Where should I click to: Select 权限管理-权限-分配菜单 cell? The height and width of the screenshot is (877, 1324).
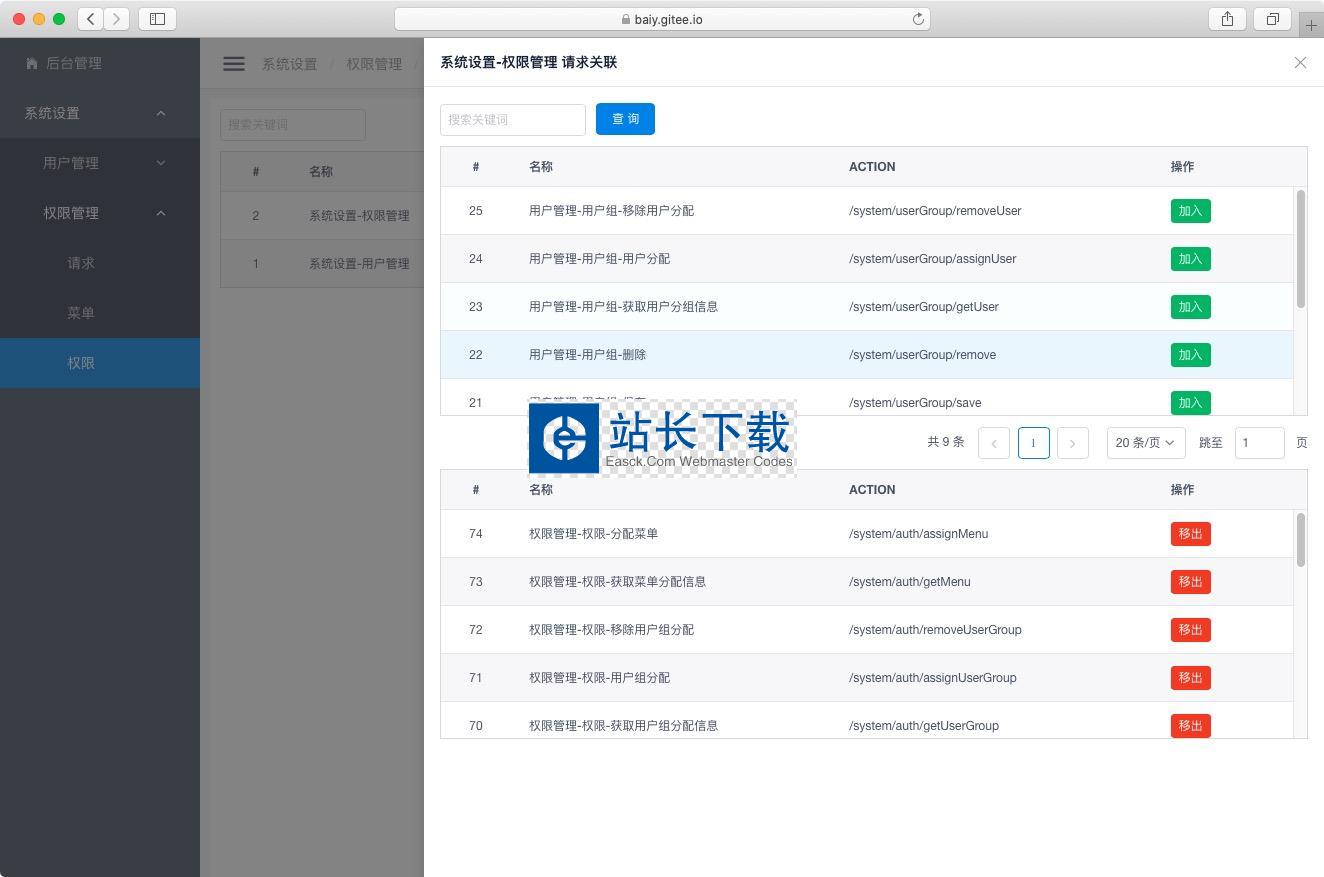593,534
